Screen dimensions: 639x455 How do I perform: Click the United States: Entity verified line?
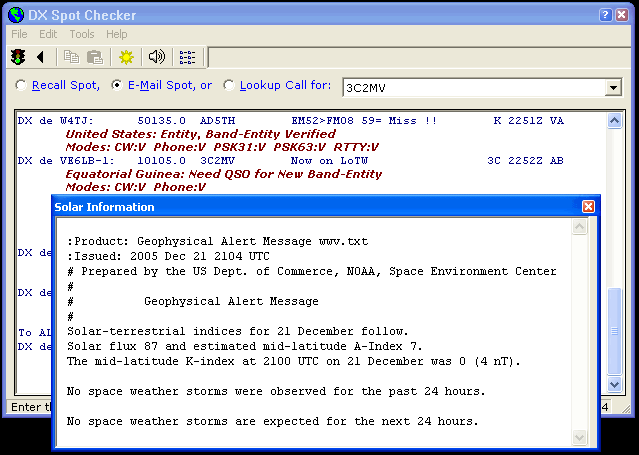pyautogui.click(x=201, y=134)
